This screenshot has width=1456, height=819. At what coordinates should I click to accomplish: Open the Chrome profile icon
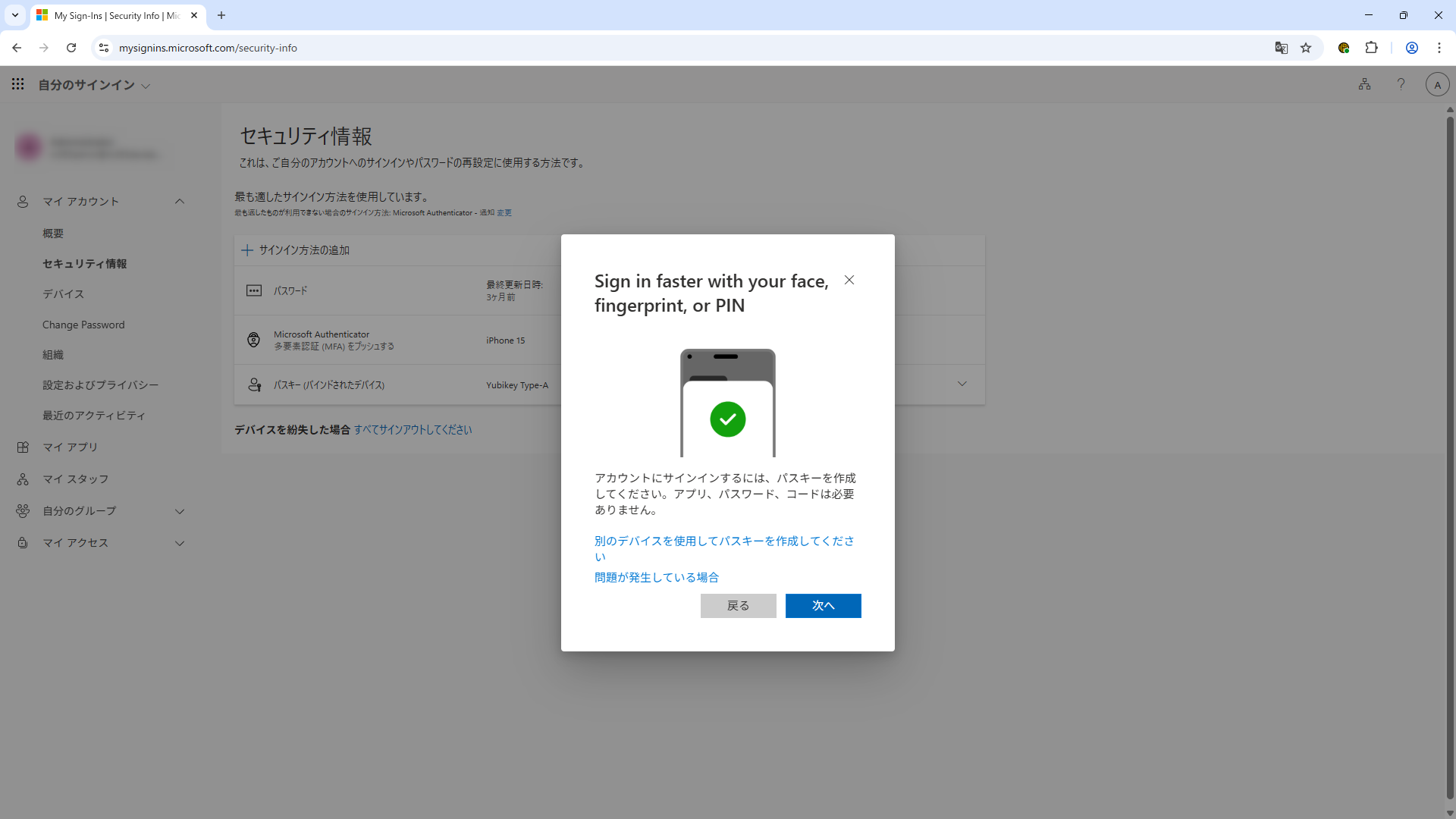pos(1411,48)
